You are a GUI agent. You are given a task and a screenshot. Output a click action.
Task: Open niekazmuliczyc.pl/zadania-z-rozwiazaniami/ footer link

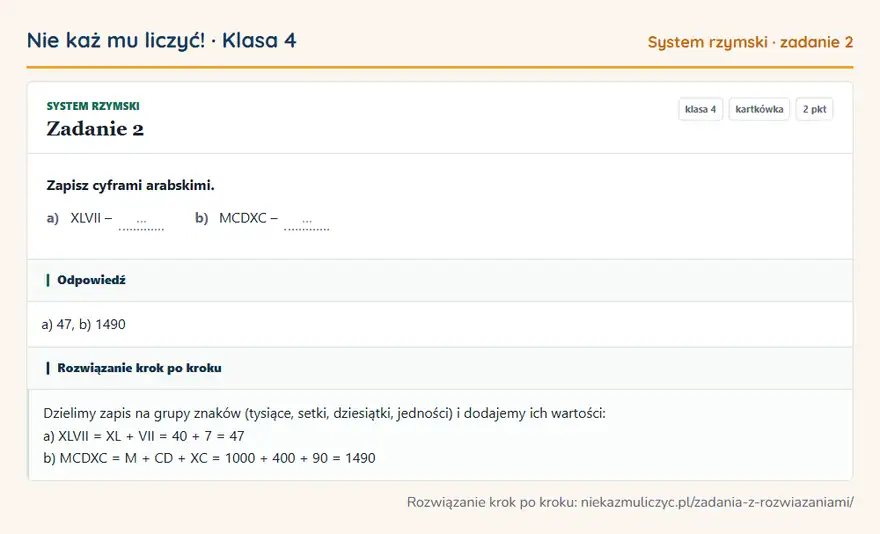[x=717, y=502]
